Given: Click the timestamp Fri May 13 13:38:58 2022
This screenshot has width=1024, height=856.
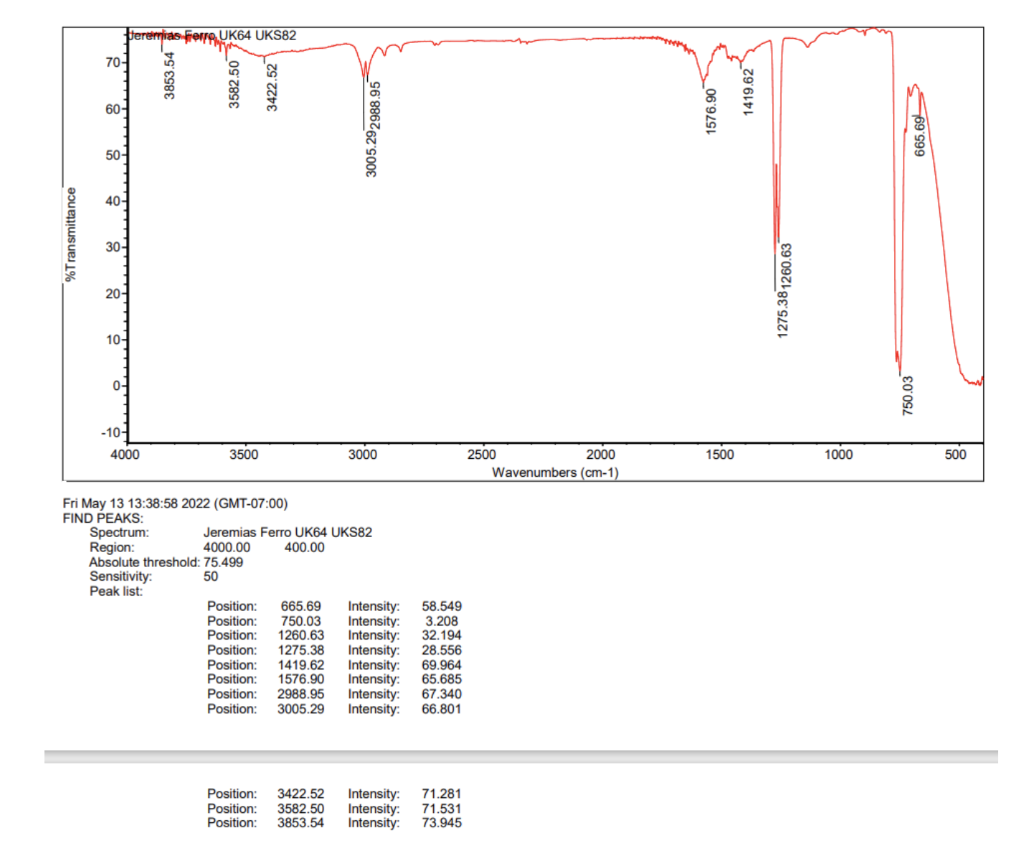Looking at the screenshot, I should [136, 503].
